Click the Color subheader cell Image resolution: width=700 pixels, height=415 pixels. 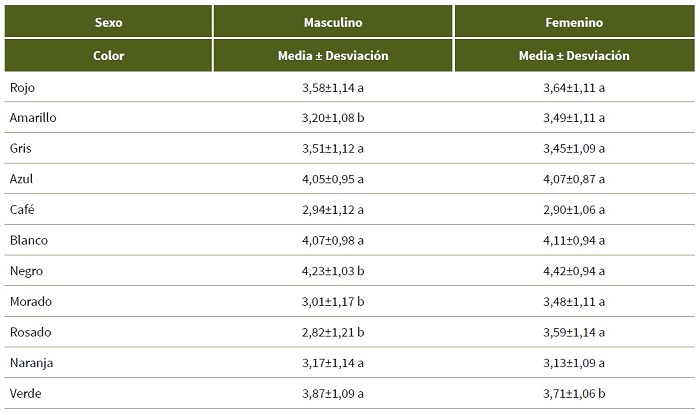pyautogui.click(x=108, y=56)
